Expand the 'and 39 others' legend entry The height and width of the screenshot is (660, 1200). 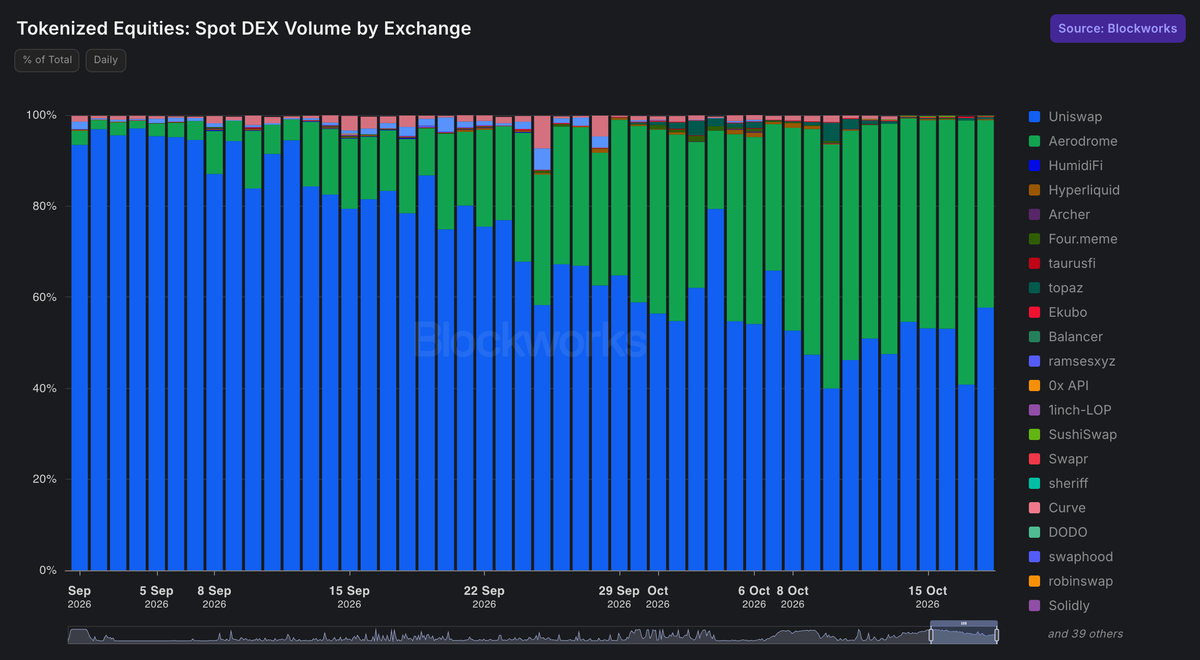1085,633
